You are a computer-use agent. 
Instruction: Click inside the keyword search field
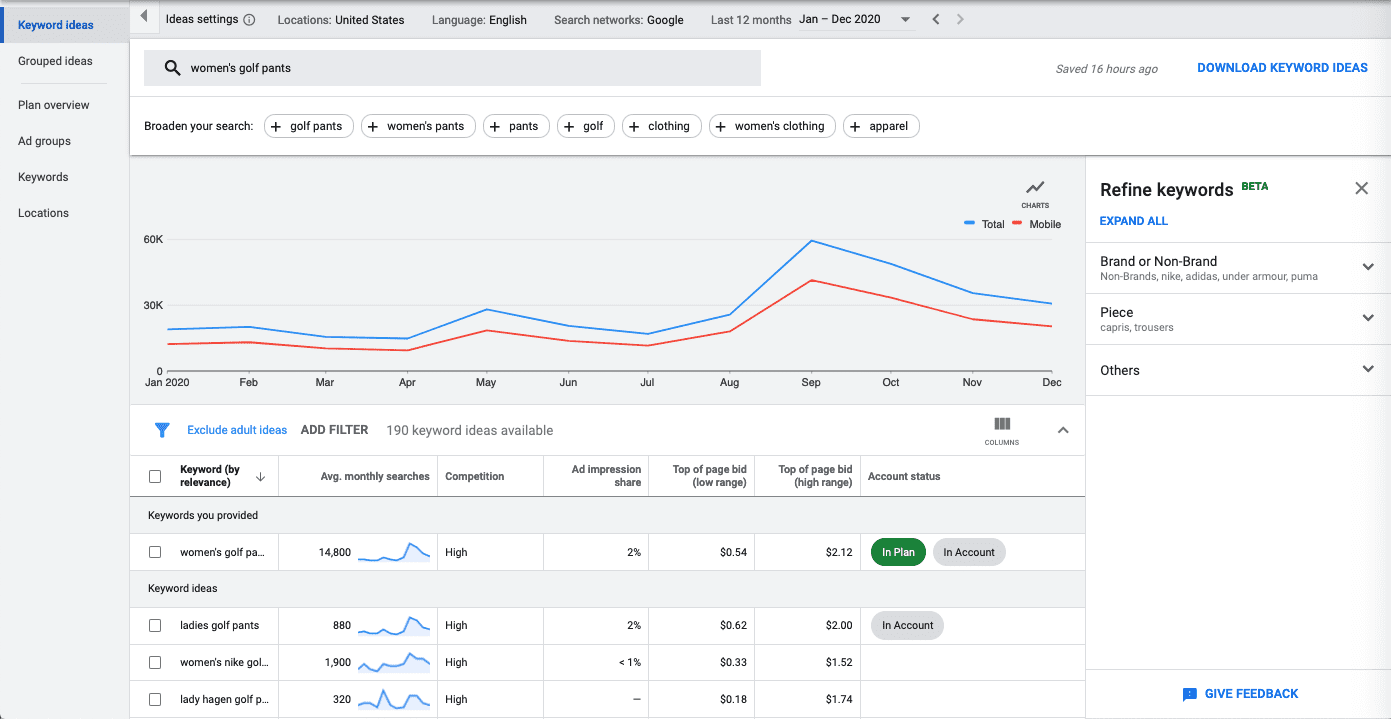450,67
